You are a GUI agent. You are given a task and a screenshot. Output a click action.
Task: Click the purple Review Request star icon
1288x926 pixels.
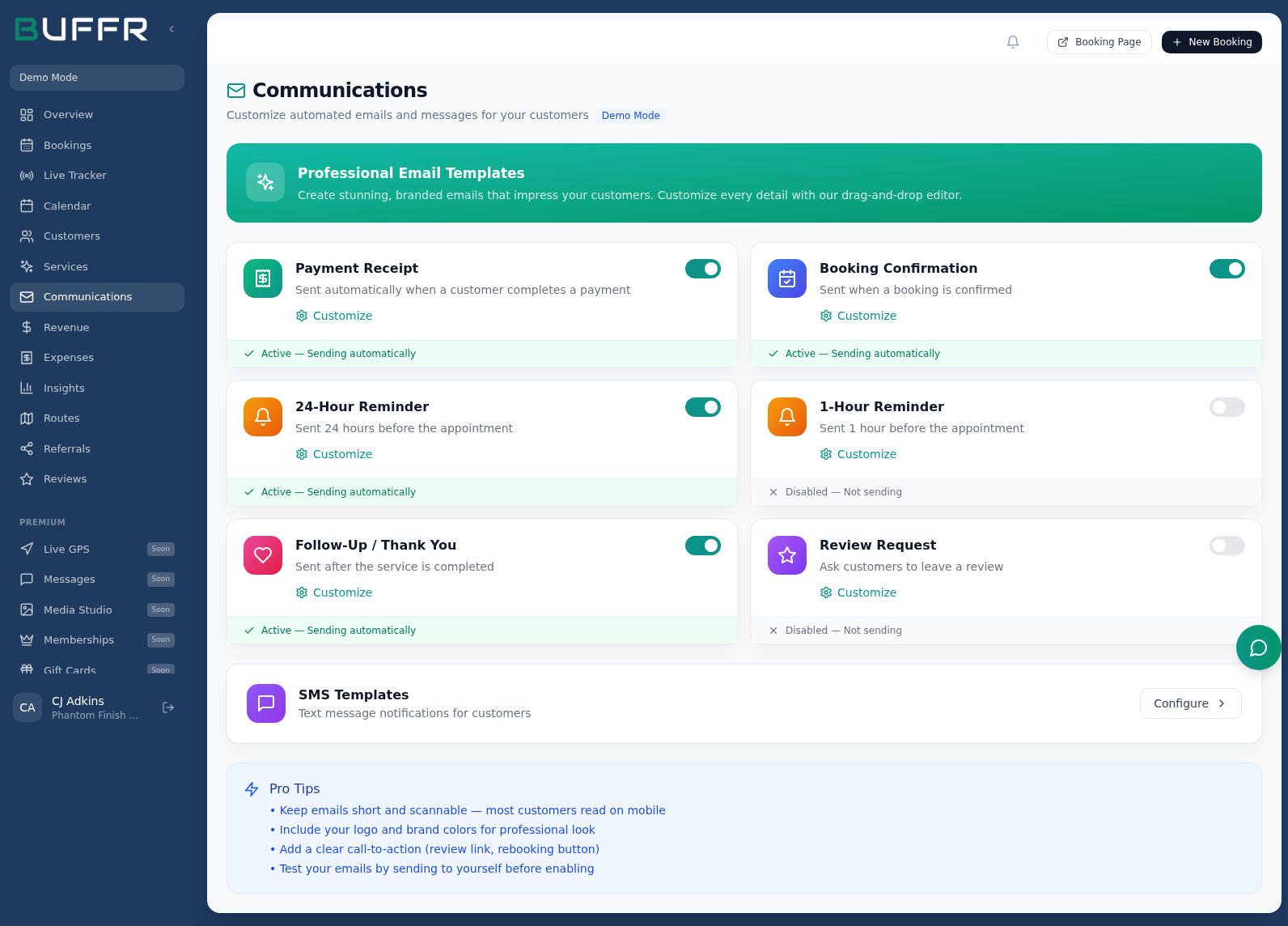[x=786, y=555]
